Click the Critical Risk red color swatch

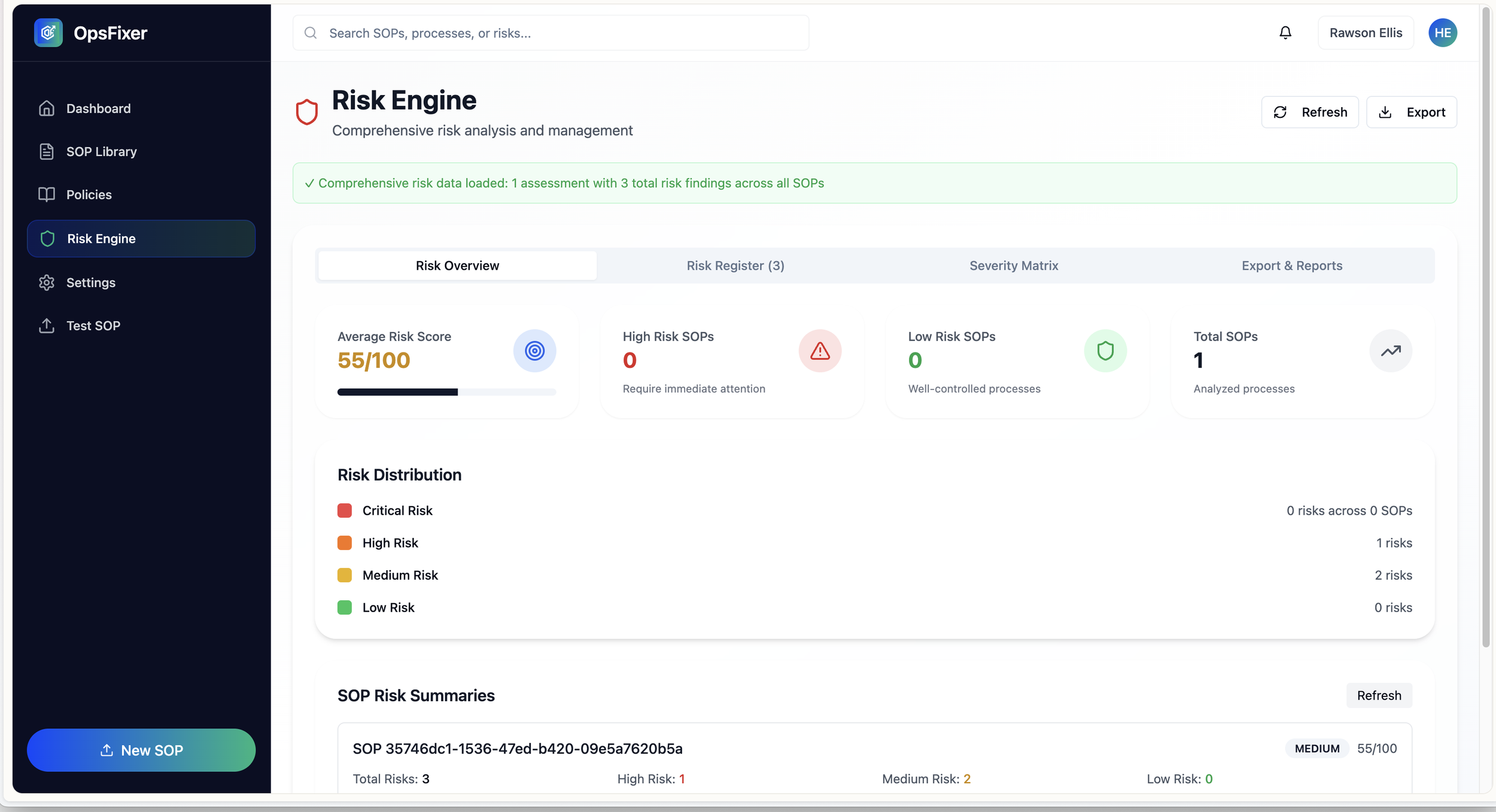click(345, 510)
